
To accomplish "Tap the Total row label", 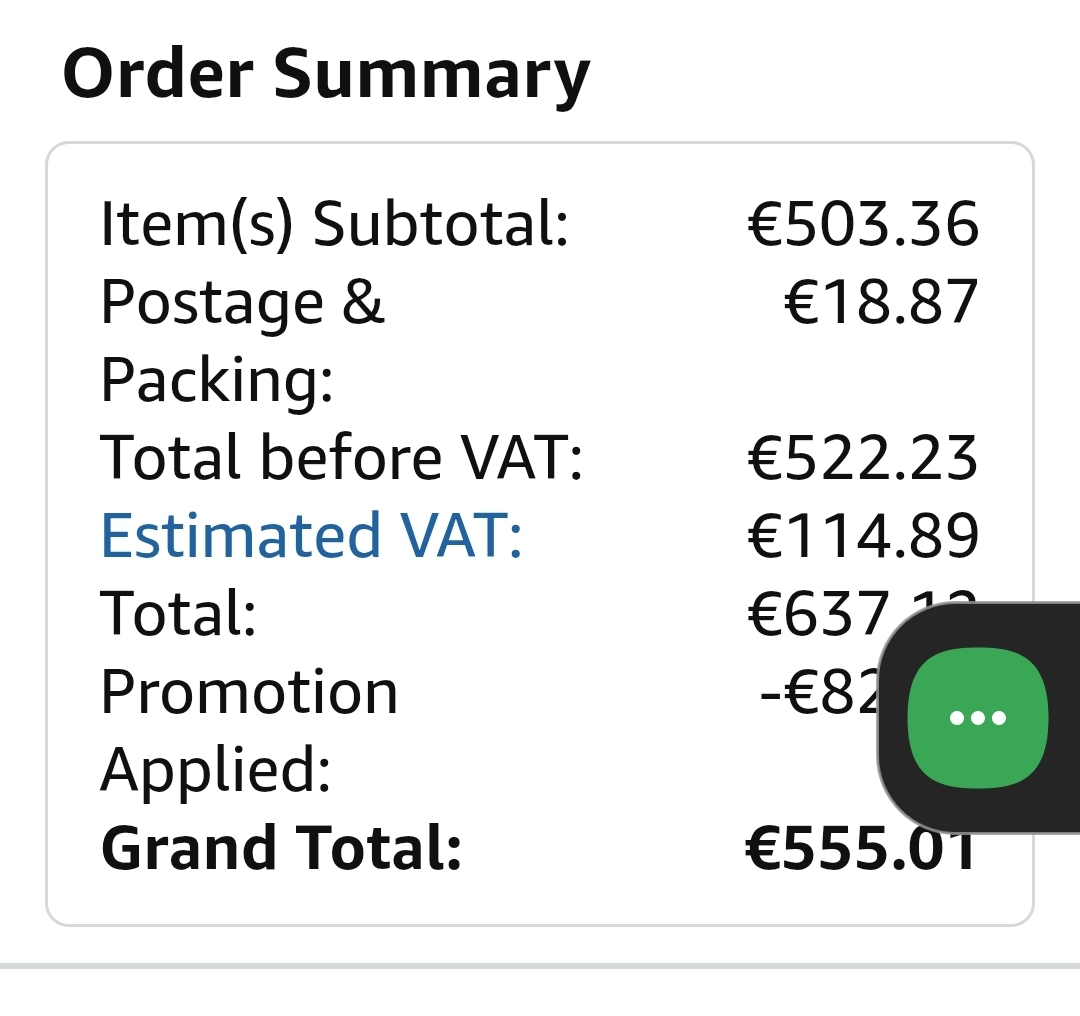I will (x=179, y=613).
